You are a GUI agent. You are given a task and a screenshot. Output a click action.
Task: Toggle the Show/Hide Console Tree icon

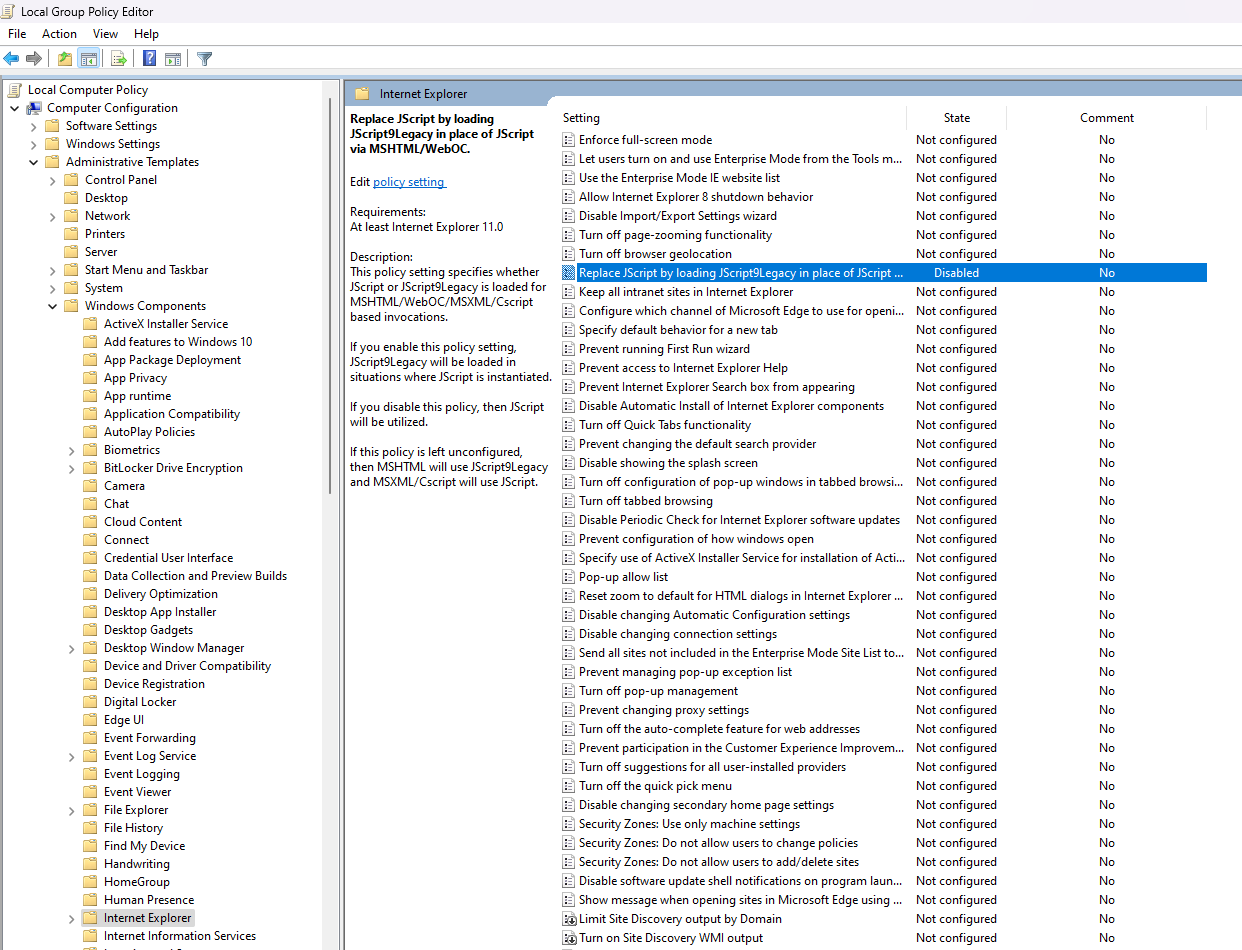coord(89,58)
